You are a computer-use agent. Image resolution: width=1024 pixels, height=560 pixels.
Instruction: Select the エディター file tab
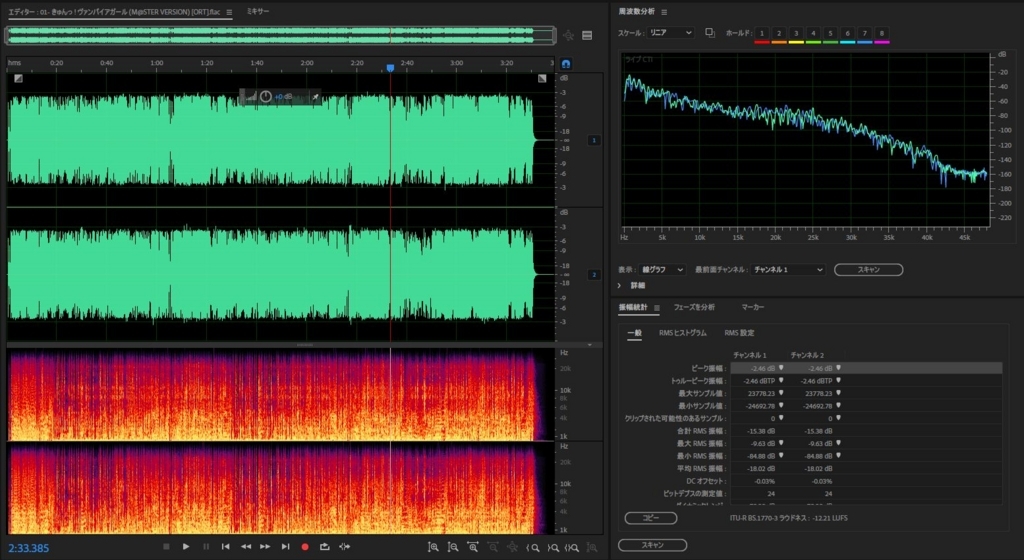click(114, 12)
